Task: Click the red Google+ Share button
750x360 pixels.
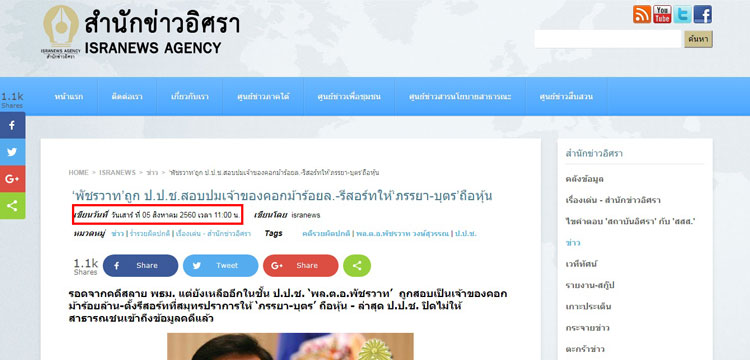Action: pos(300,266)
